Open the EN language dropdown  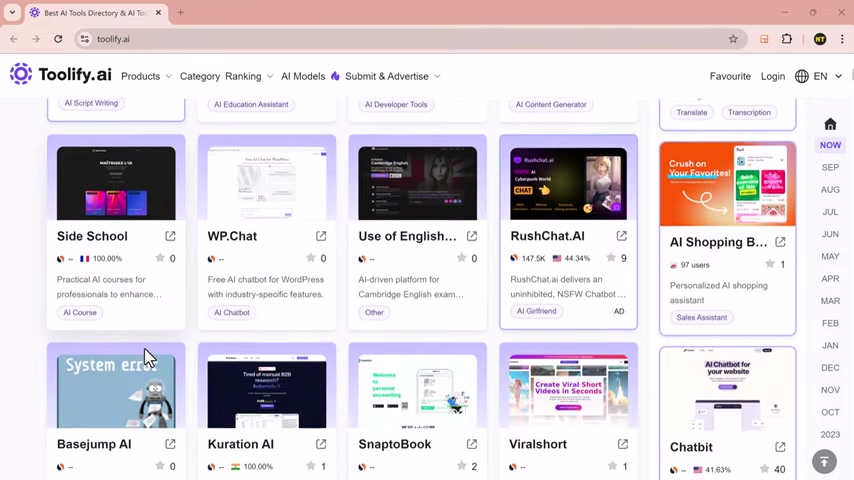tap(828, 76)
